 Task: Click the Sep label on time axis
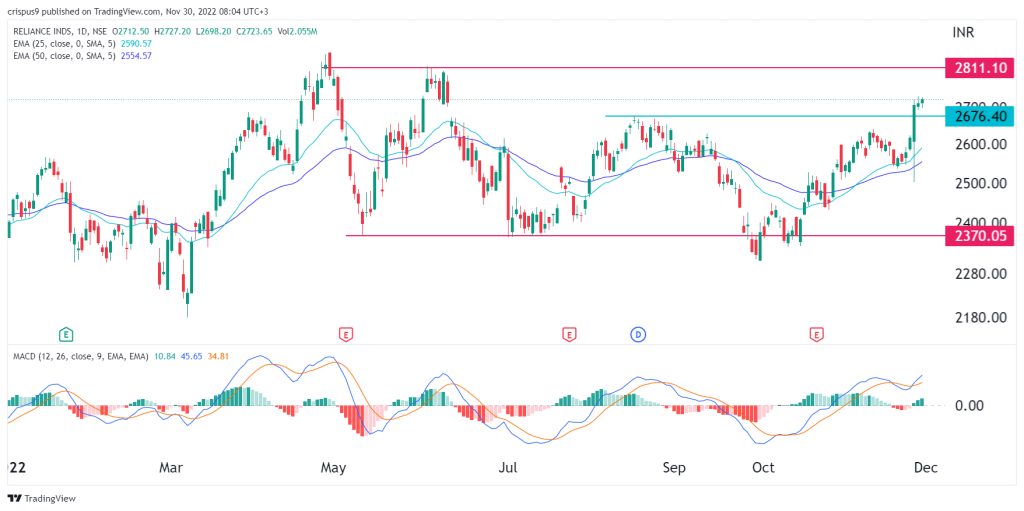(x=675, y=468)
